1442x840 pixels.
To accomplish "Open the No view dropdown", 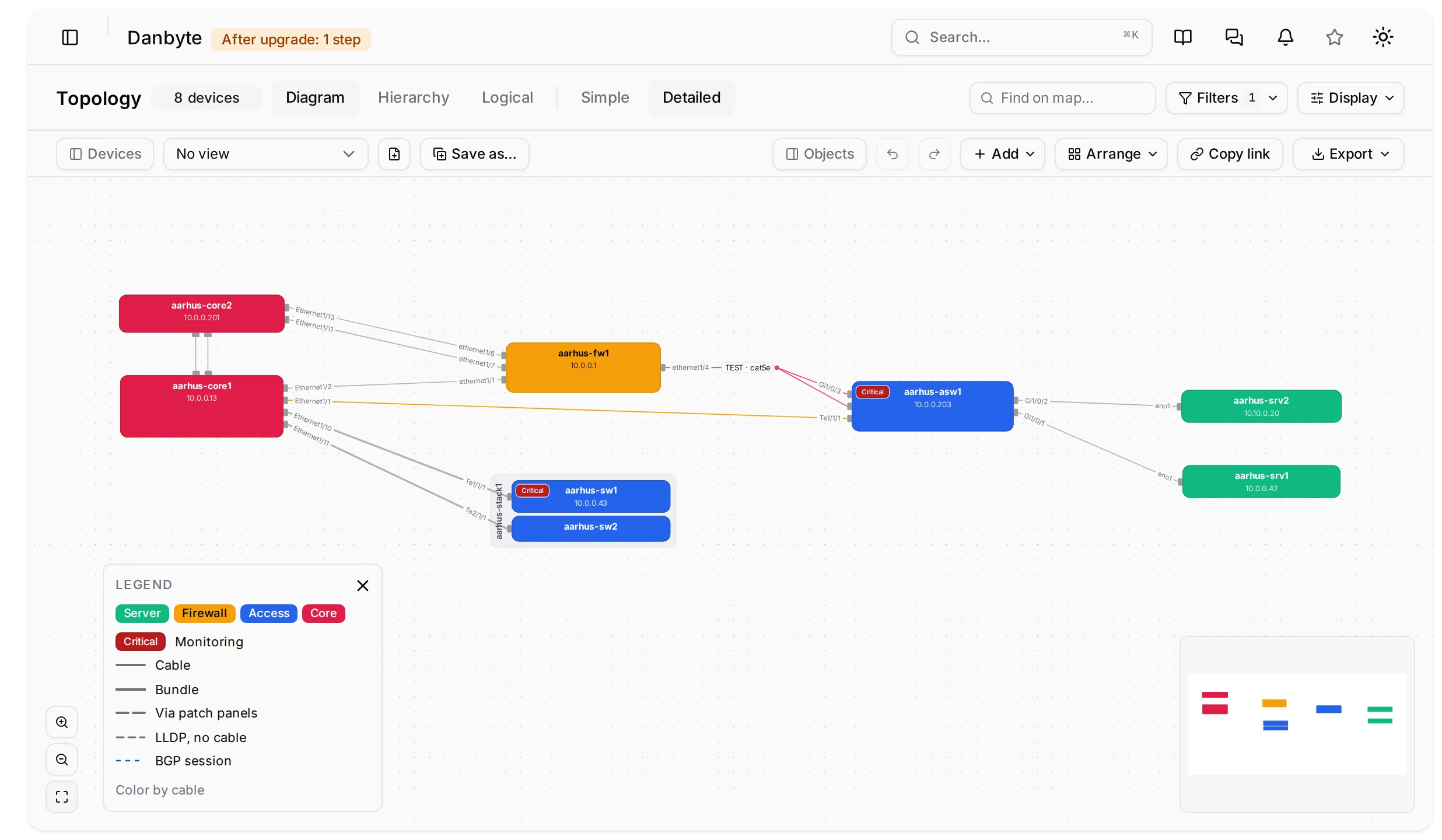I will pyautogui.click(x=266, y=154).
